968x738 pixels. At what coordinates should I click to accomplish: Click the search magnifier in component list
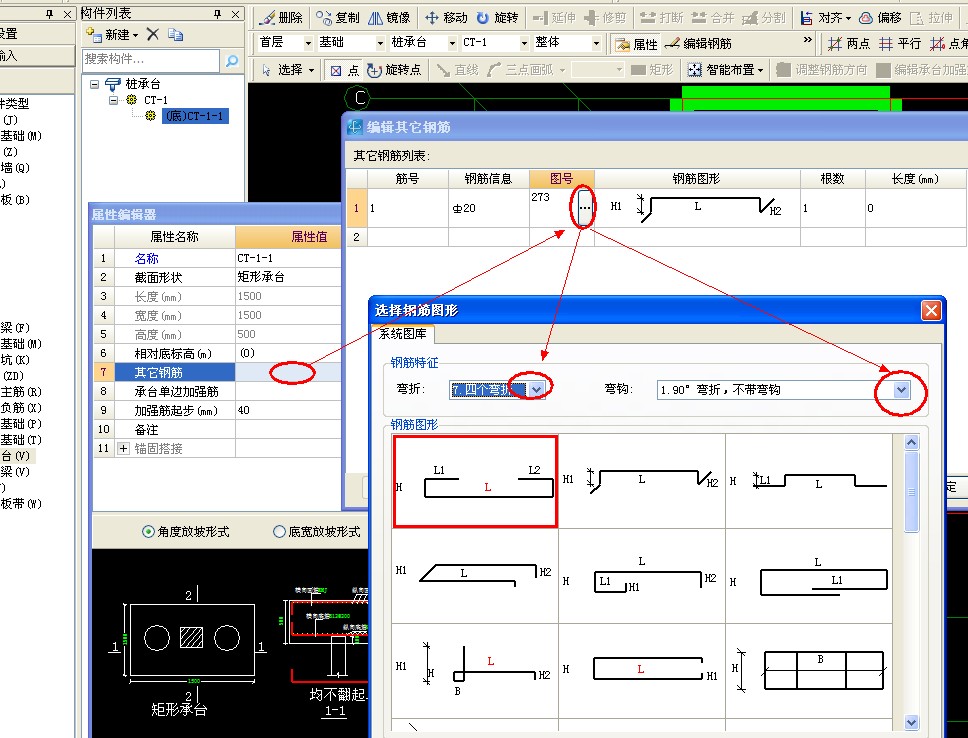pyautogui.click(x=232, y=61)
